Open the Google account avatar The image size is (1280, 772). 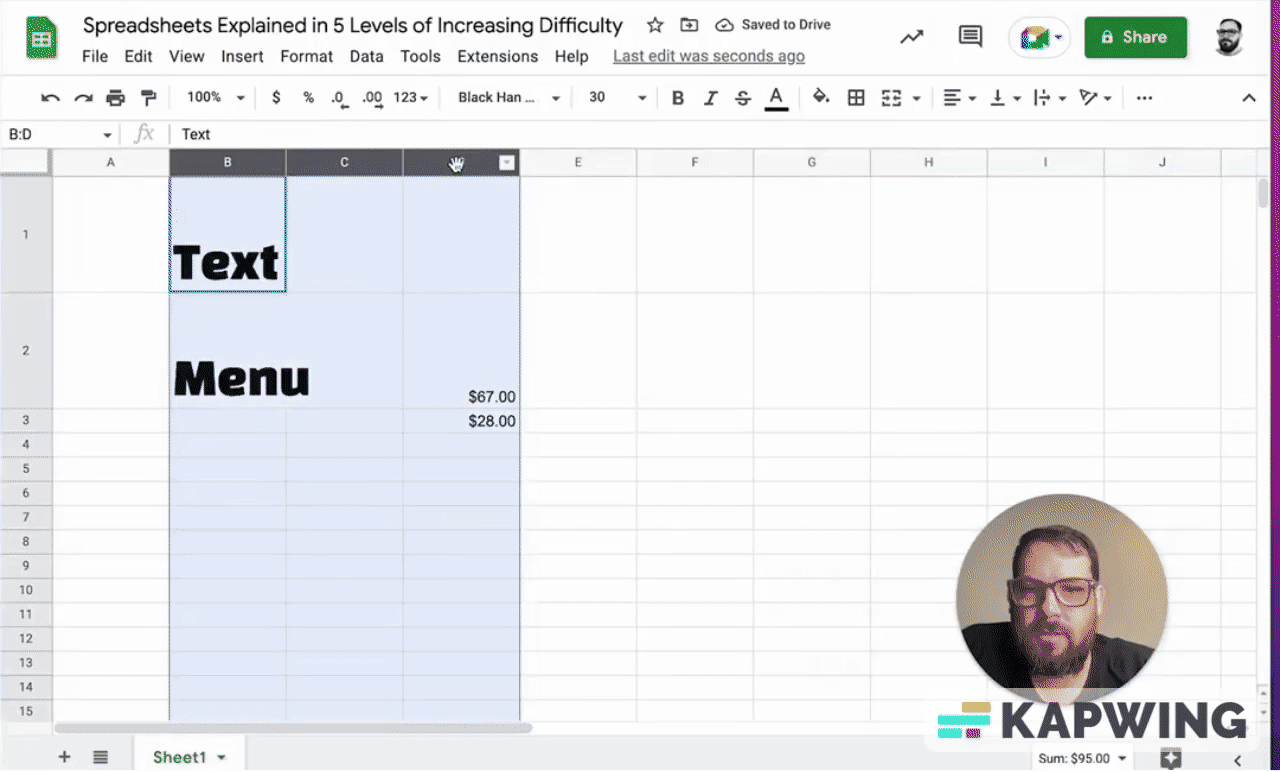click(x=1229, y=37)
